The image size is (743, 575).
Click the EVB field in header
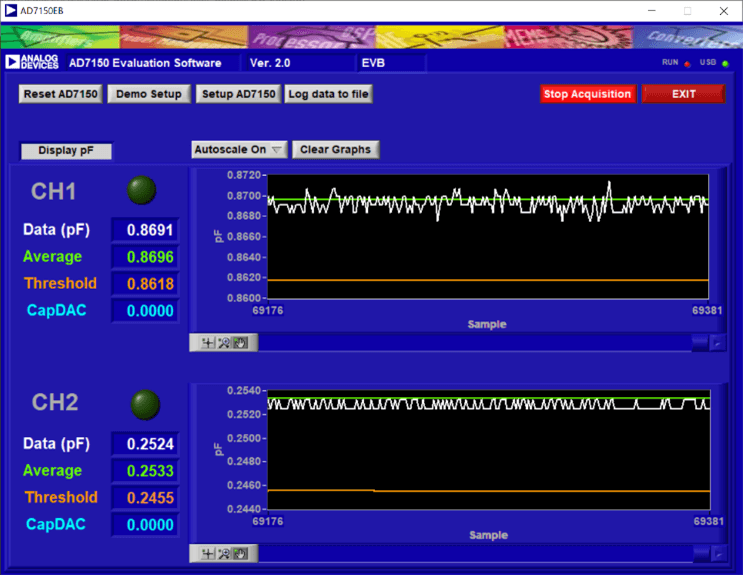pyautogui.click(x=391, y=63)
